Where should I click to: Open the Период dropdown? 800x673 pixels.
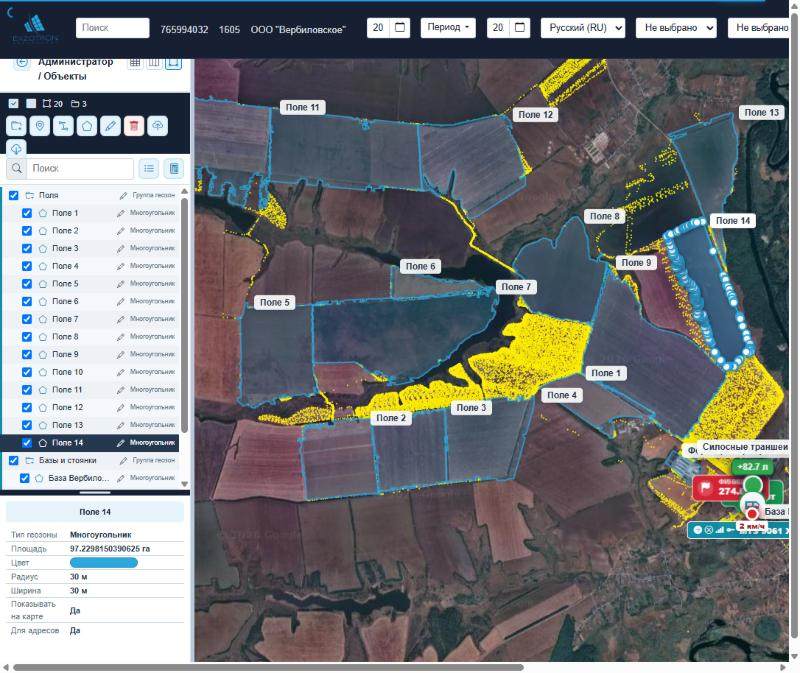coord(448,28)
